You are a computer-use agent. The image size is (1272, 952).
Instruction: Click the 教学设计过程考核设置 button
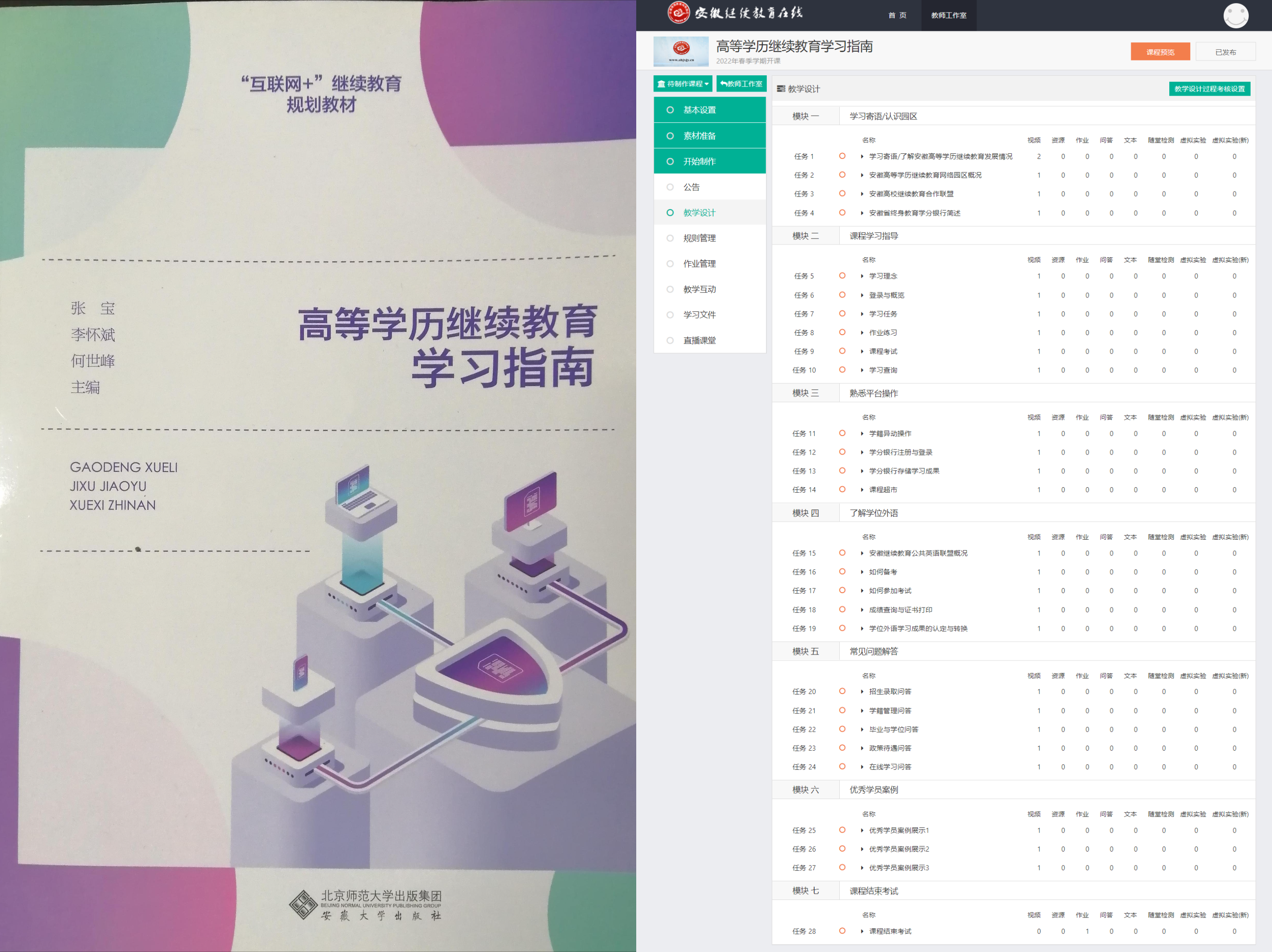pos(1209,89)
